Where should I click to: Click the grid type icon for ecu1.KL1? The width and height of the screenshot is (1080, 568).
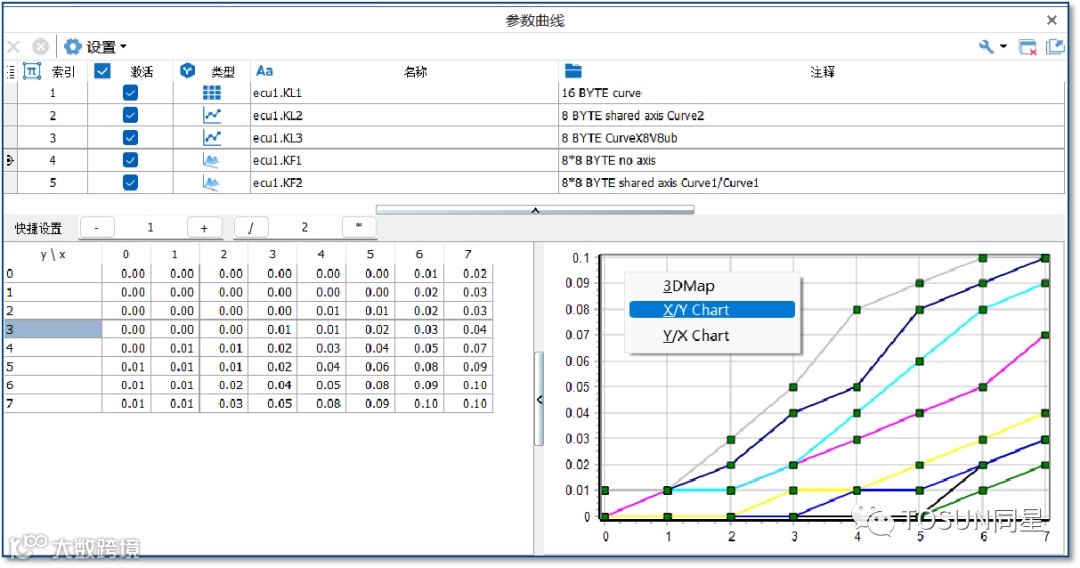(212, 92)
